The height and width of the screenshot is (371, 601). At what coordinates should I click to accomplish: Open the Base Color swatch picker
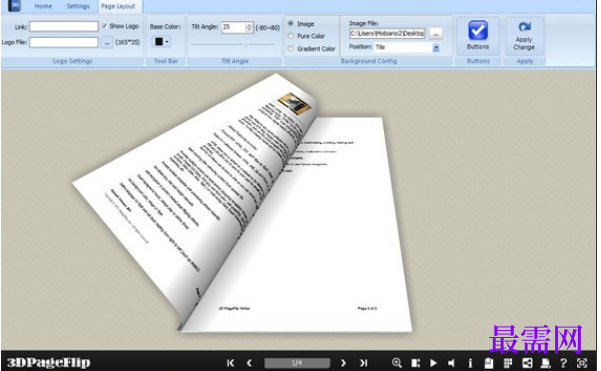tap(161, 41)
